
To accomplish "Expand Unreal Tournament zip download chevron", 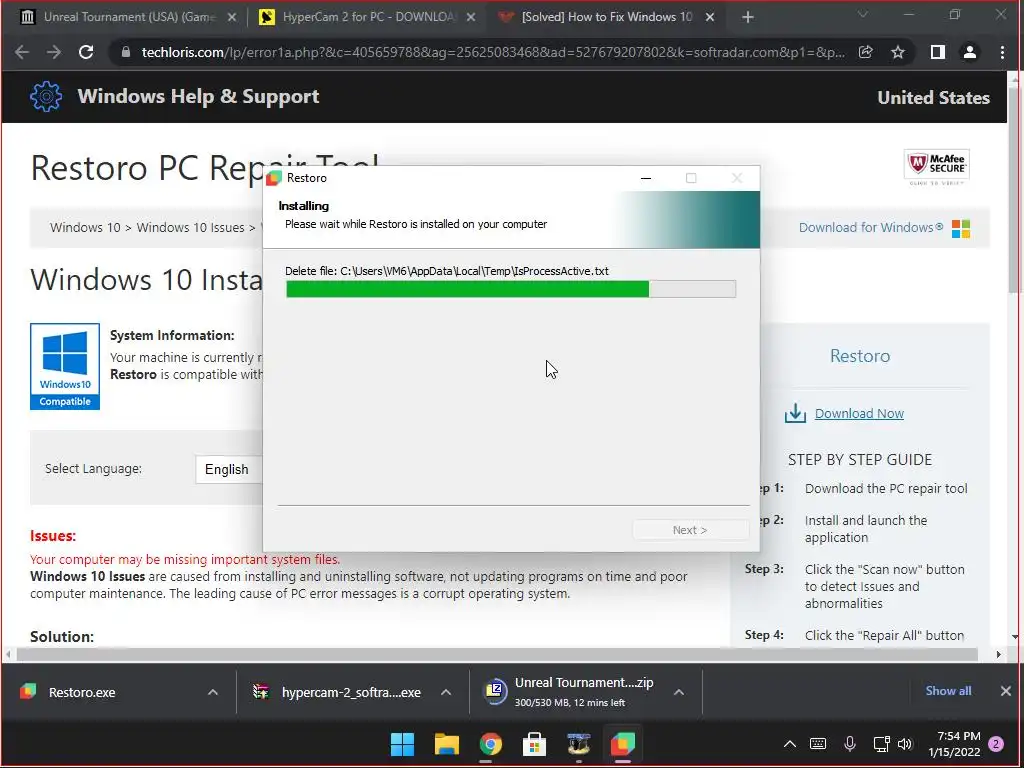I will tap(679, 692).
